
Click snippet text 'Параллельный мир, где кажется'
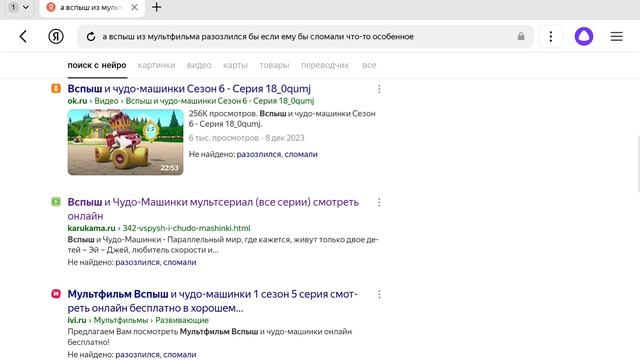click(x=229, y=240)
